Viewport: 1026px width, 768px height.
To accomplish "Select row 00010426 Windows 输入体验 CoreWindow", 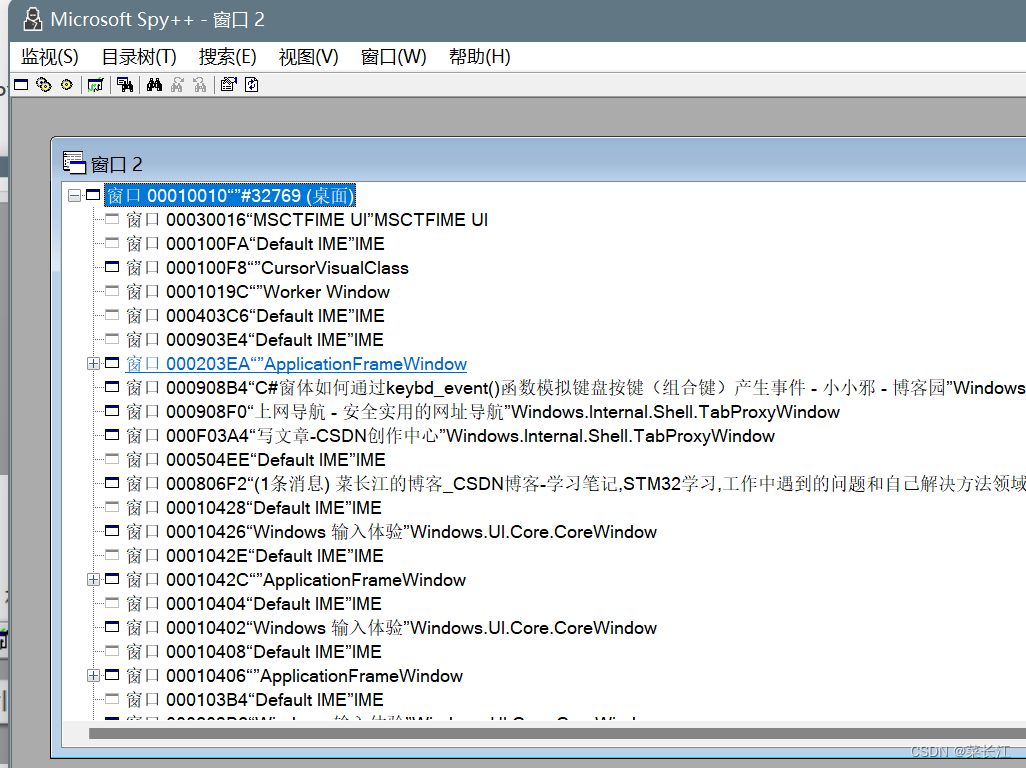I will pyautogui.click(x=391, y=532).
